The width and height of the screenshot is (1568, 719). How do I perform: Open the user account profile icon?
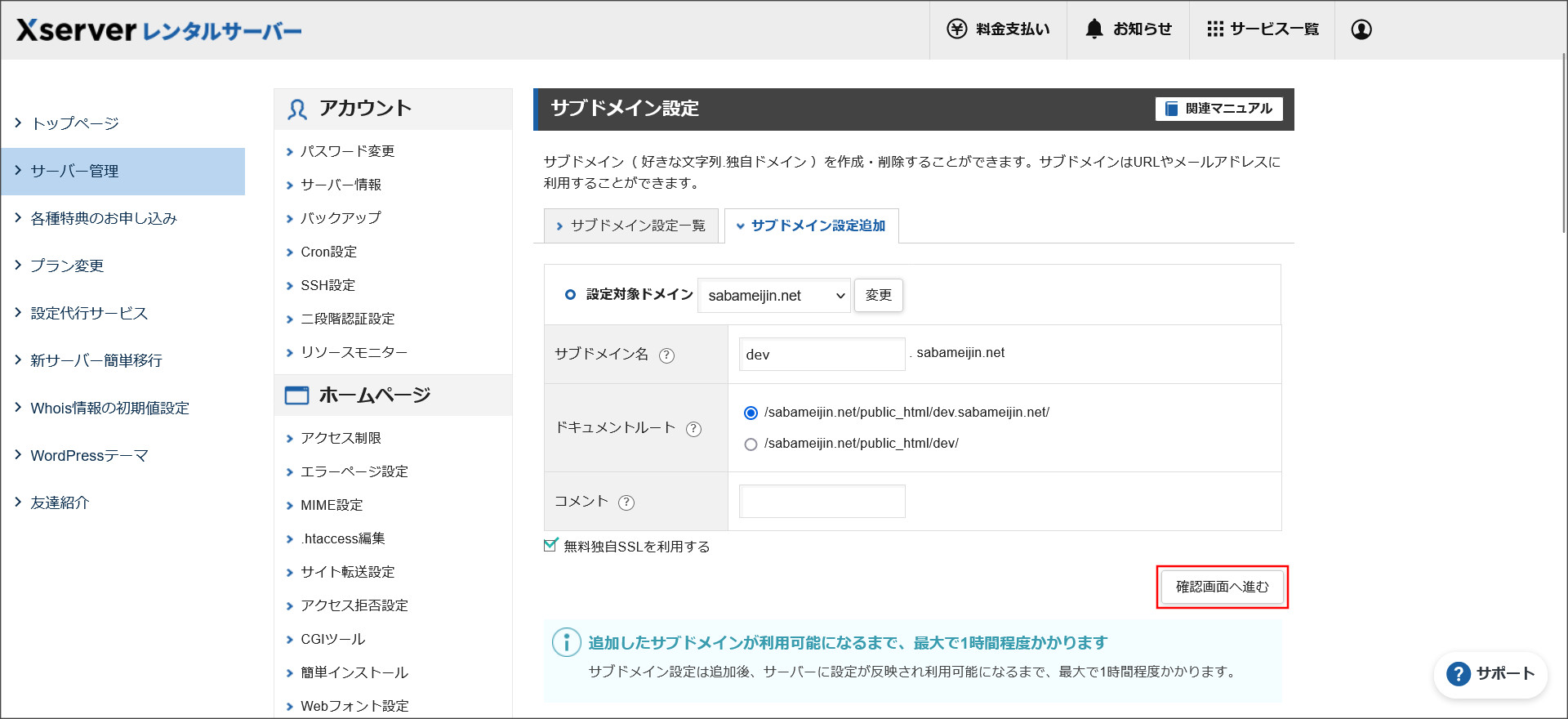point(1361,29)
